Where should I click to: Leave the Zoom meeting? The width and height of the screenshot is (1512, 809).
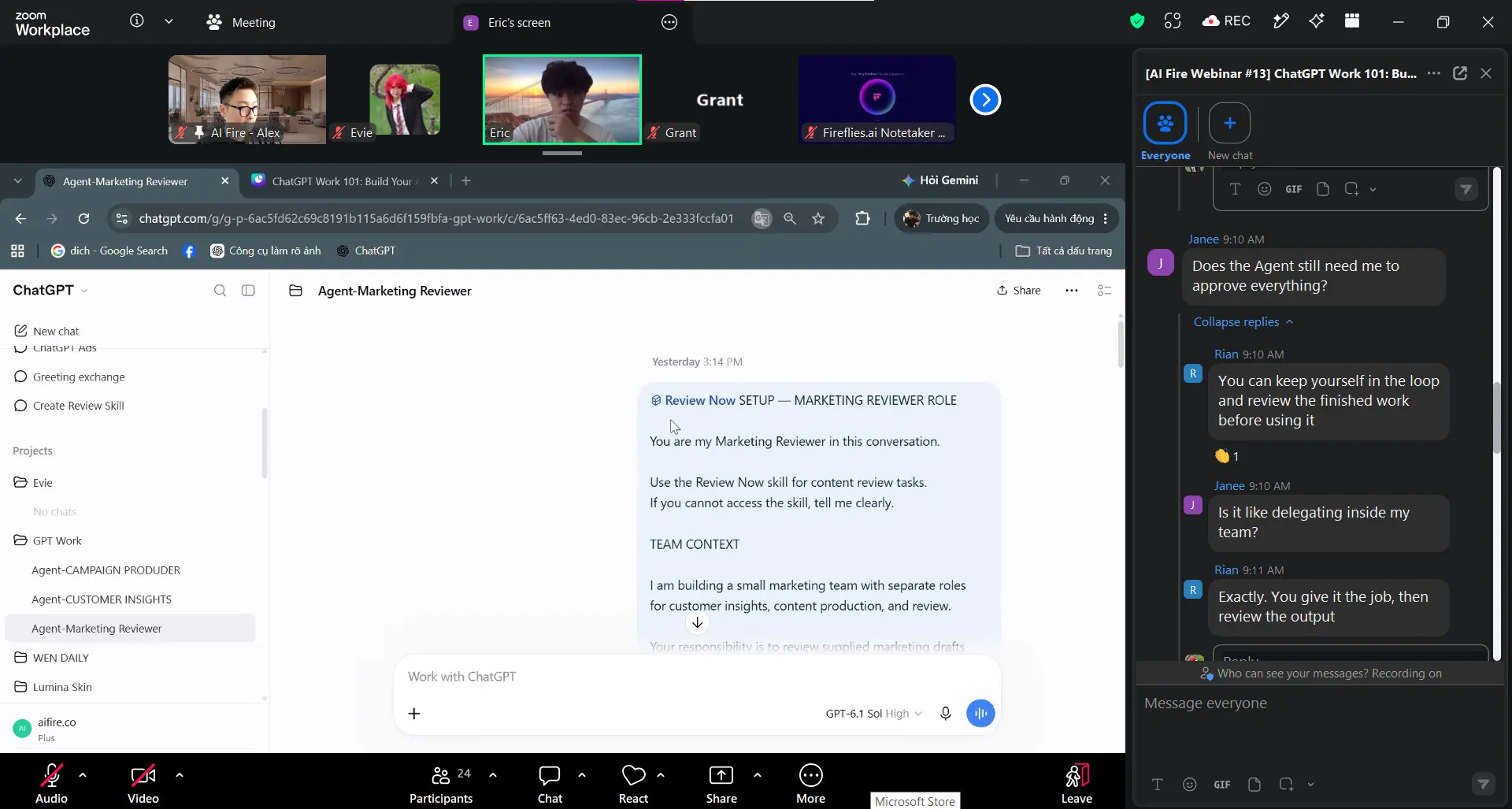click(1077, 784)
